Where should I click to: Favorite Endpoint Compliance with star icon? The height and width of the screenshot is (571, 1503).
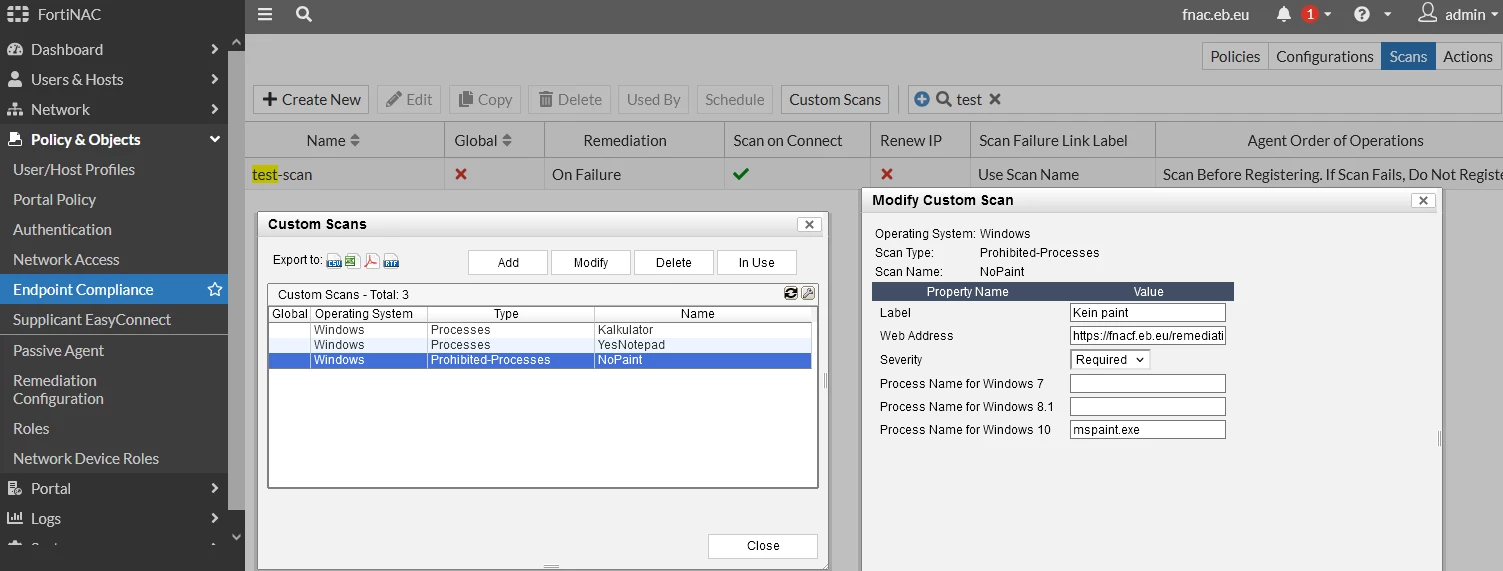[x=214, y=289]
